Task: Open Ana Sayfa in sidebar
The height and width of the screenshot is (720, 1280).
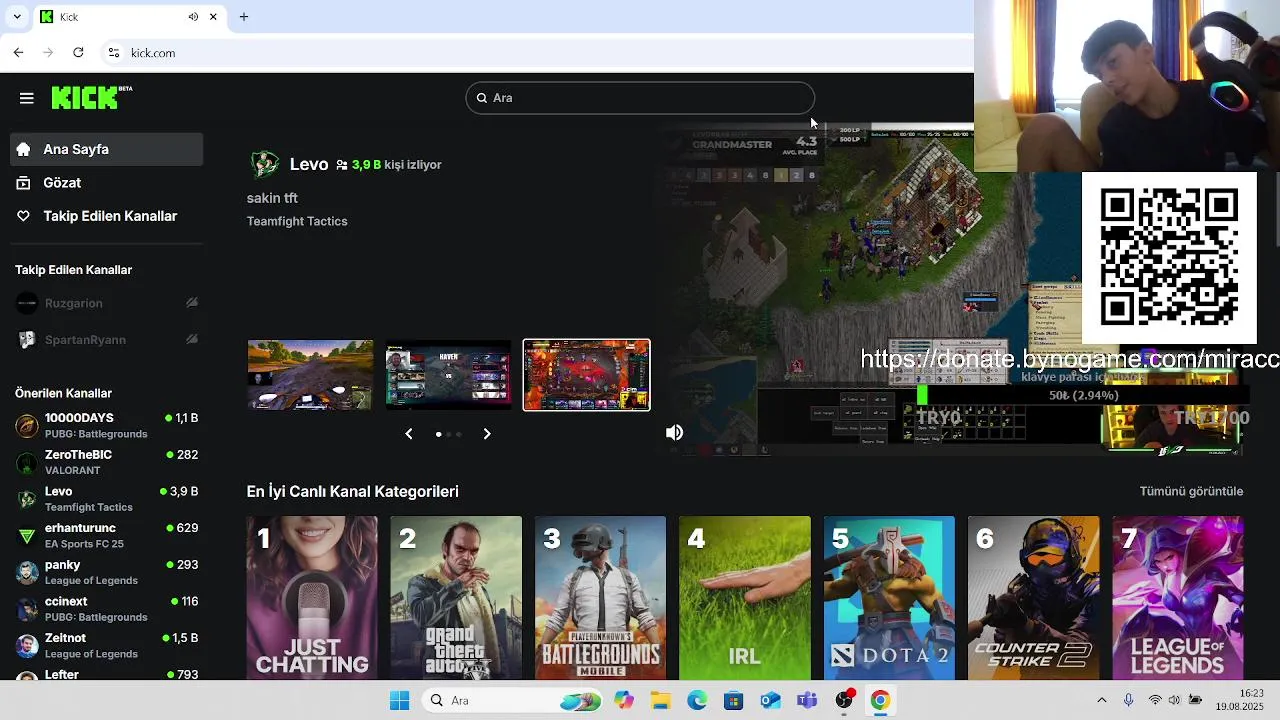Action: point(106,149)
